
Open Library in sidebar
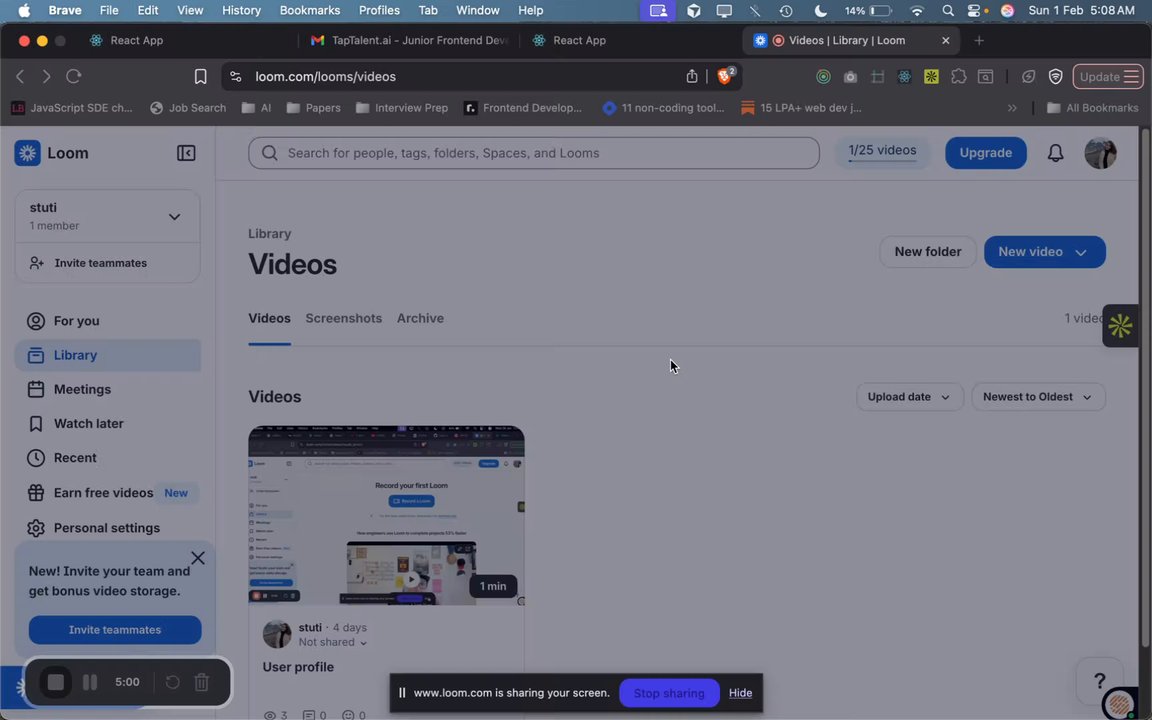(107, 355)
